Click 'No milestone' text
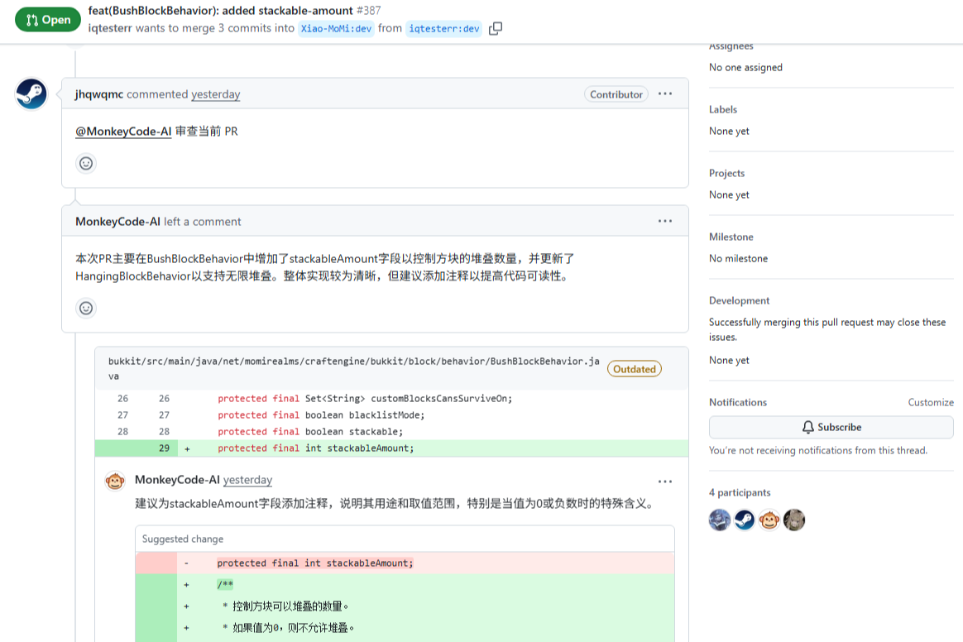Viewport: 963px width, 642px height. [738, 259]
